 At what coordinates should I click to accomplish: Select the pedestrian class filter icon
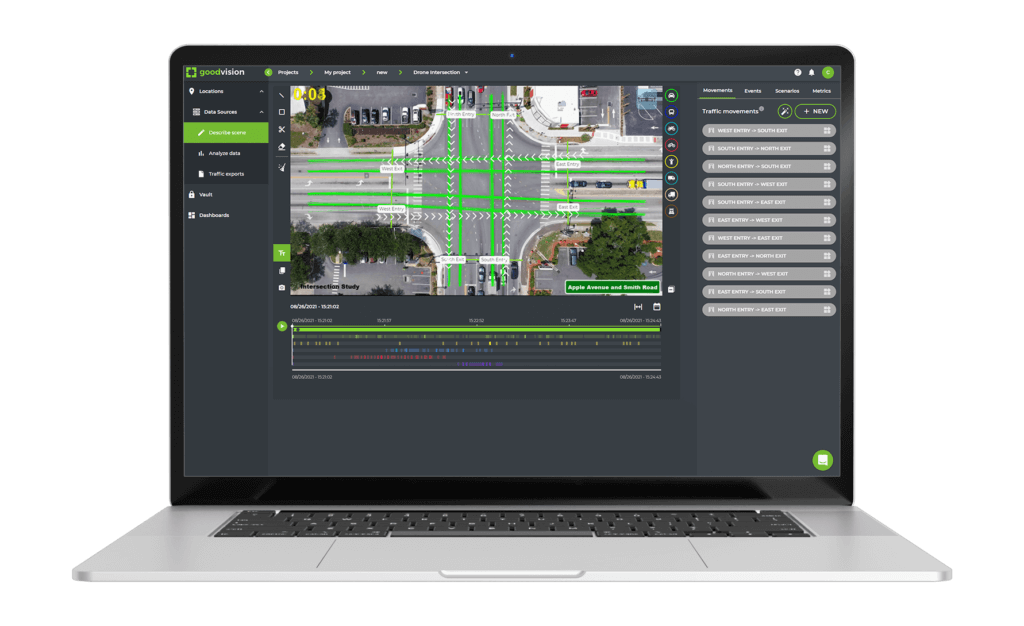[x=672, y=162]
